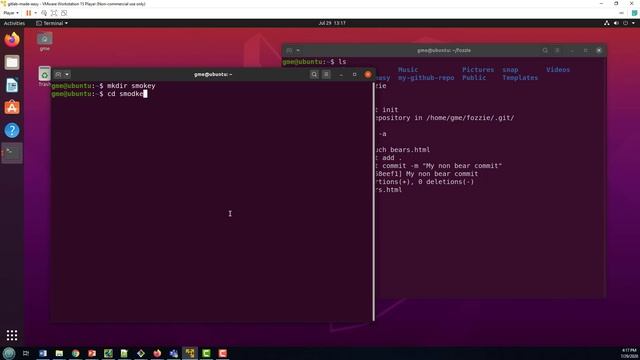The width and height of the screenshot is (640, 360).
Task: Open green Camtasia icon in taskbar
Action: [x=206, y=353]
